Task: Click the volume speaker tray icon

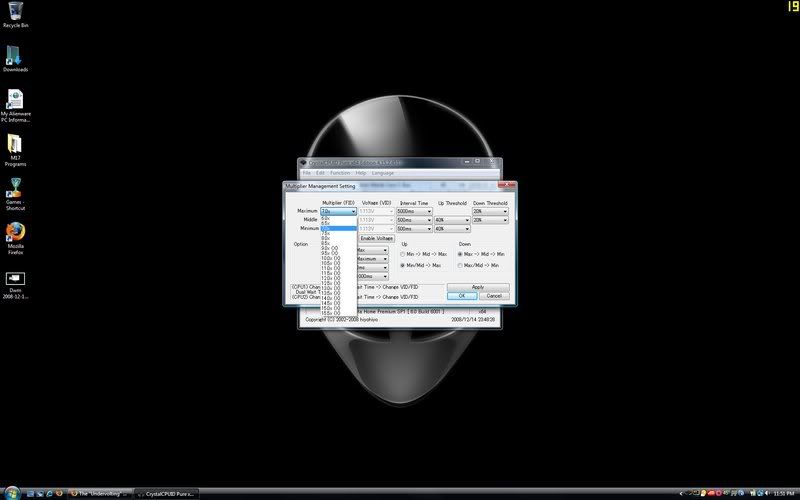Action: point(767,493)
